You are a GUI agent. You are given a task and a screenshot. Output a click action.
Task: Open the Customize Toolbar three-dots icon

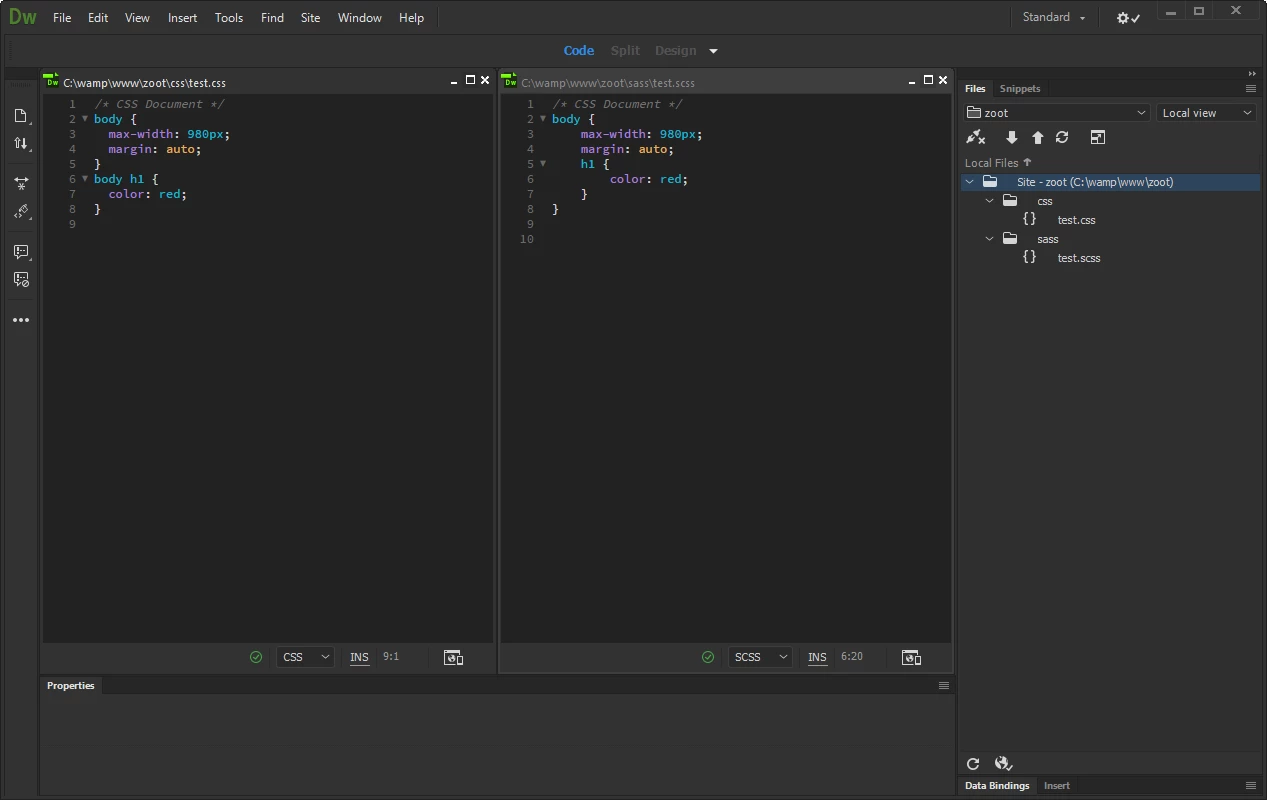coord(21,320)
